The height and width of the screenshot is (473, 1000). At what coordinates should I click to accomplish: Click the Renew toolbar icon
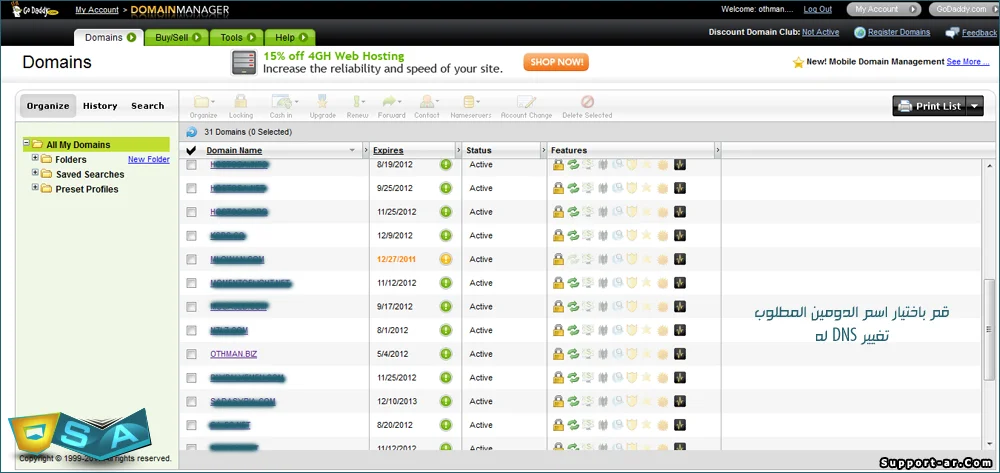[x=357, y=102]
